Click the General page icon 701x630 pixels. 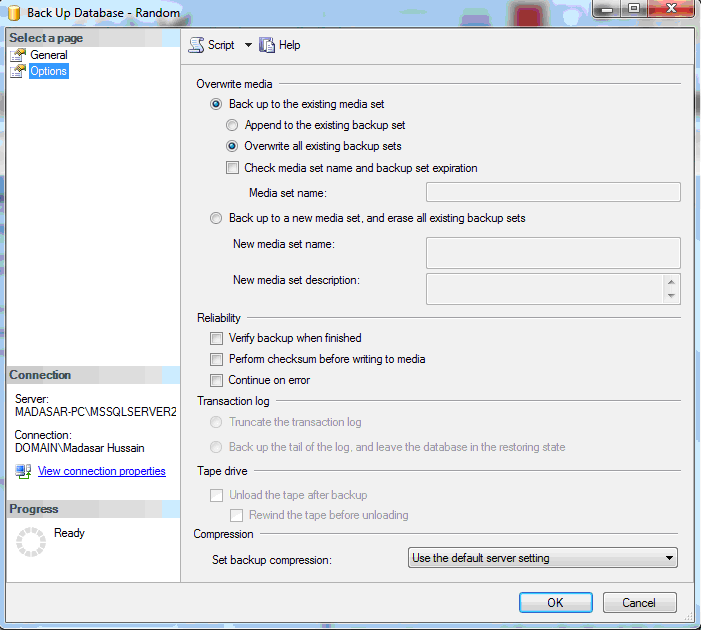18,55
